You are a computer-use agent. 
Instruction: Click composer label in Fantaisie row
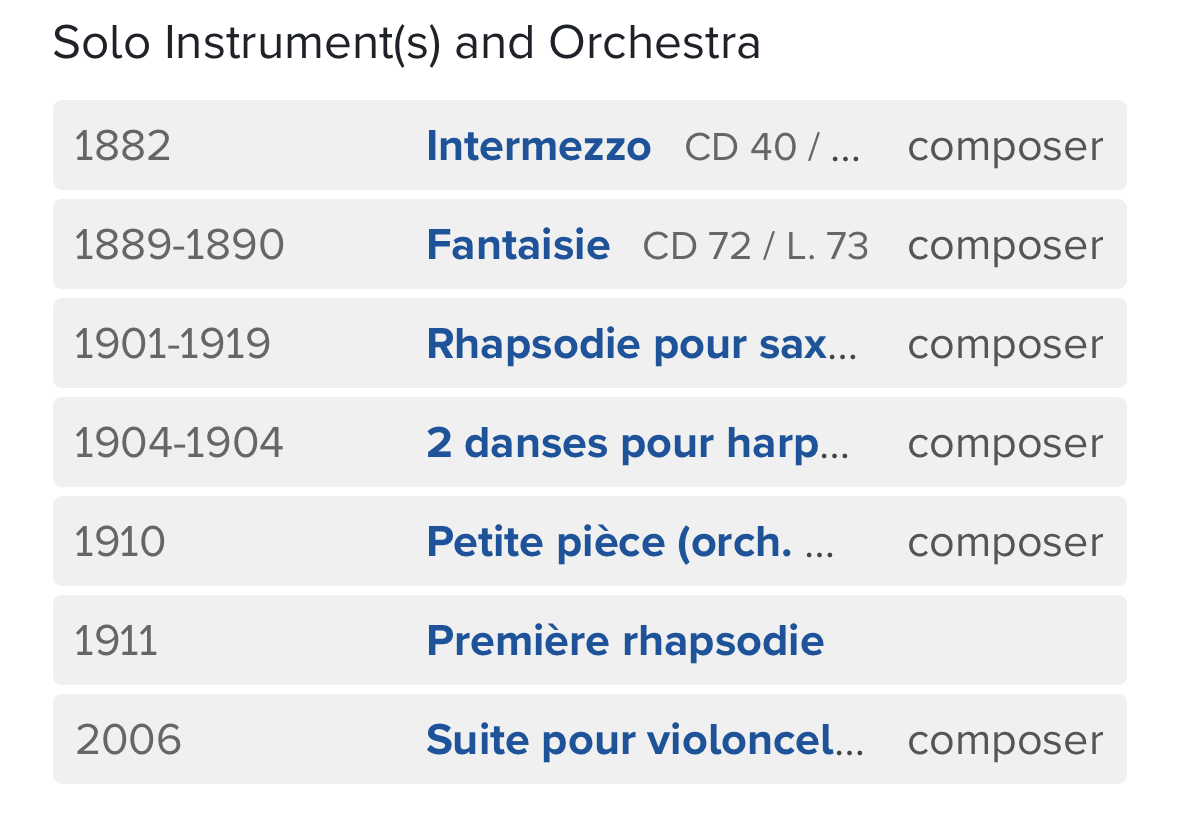pos(1005,247)
